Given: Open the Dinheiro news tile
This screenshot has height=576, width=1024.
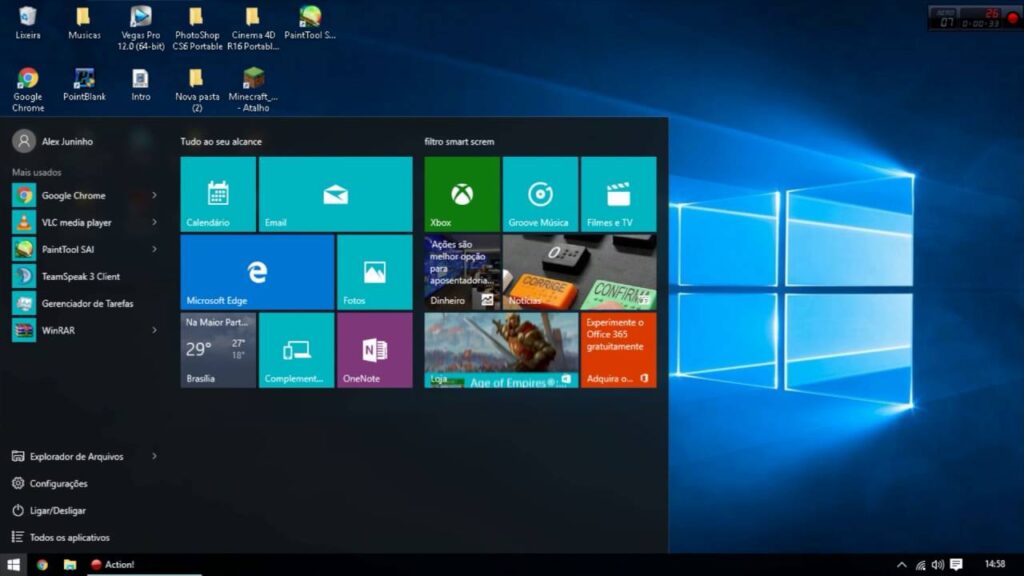Looking at the screenshot, I should pyautogui.click(x=462, y=272).
